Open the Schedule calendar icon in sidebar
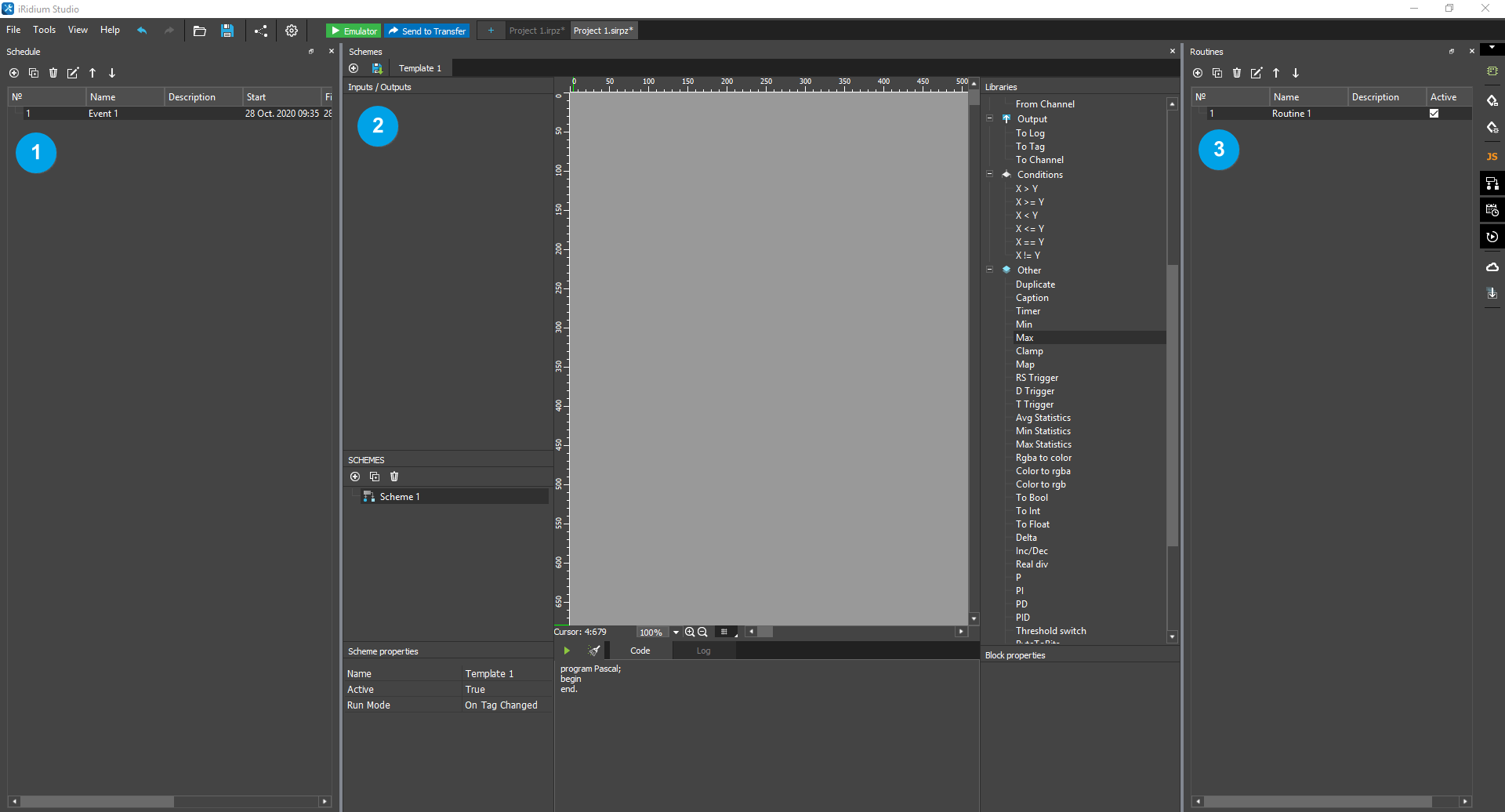This screenshot has width=1505, height=812. 1492,210
